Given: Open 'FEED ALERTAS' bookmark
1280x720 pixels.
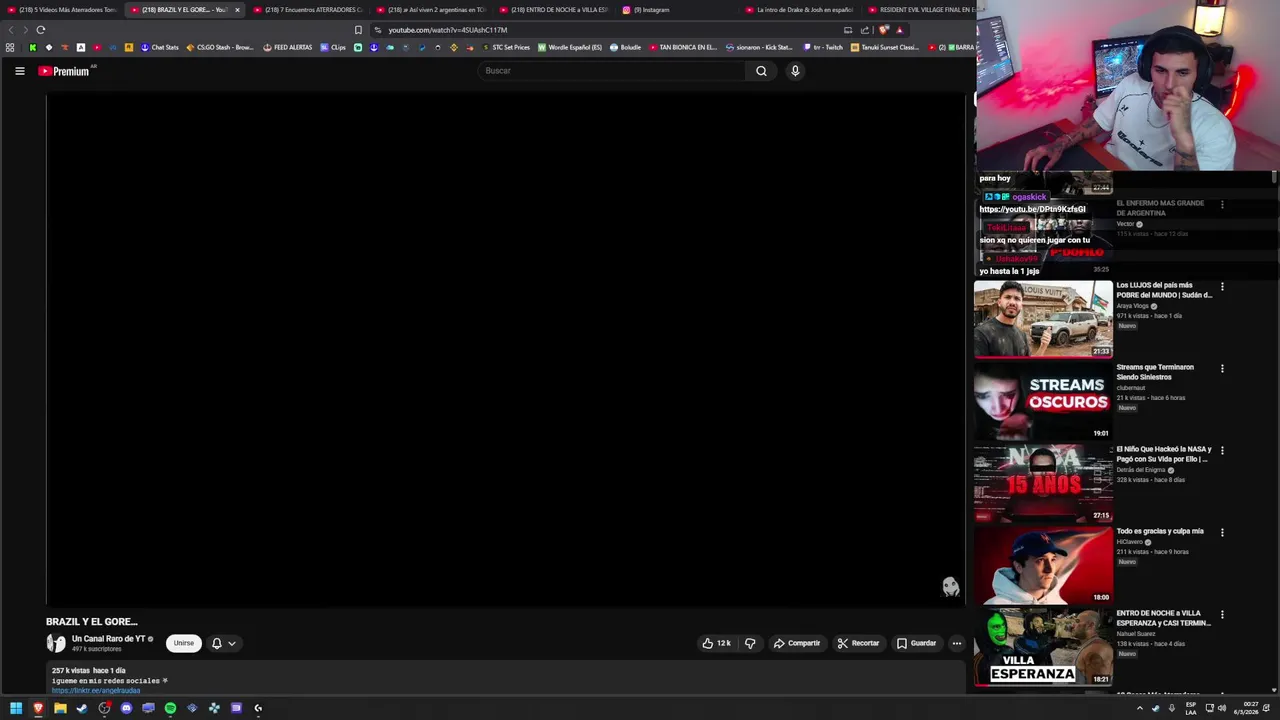Looking at the screenshot, I should point(287,47).
